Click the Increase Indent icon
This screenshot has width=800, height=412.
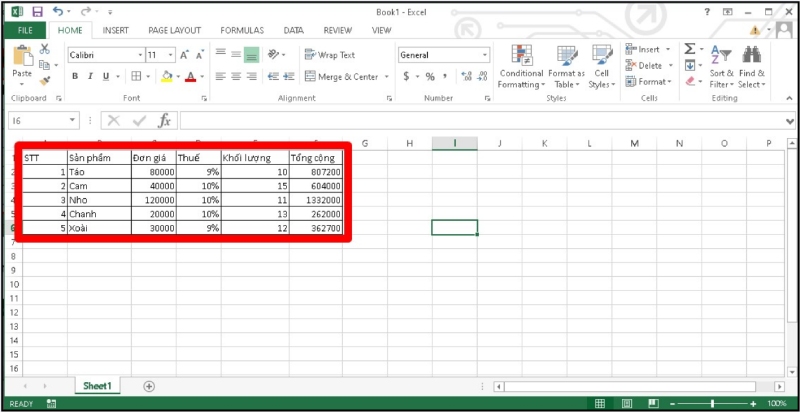[289, 76]
